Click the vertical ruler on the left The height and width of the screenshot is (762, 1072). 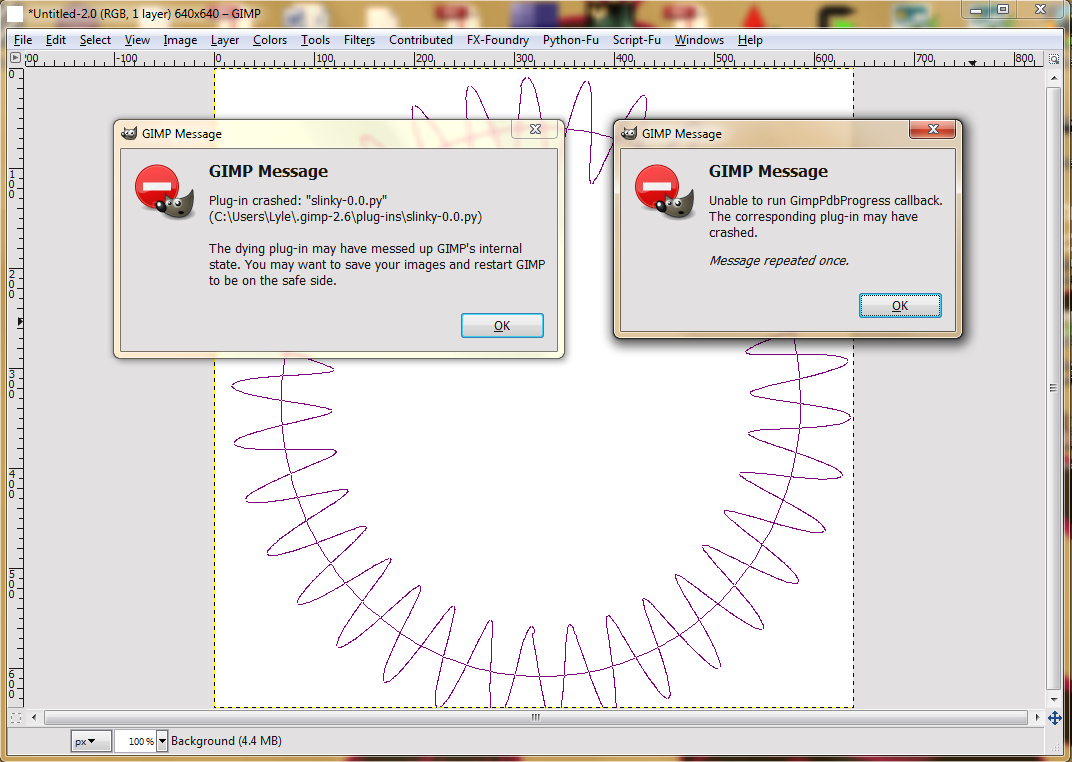pos(15,387)
